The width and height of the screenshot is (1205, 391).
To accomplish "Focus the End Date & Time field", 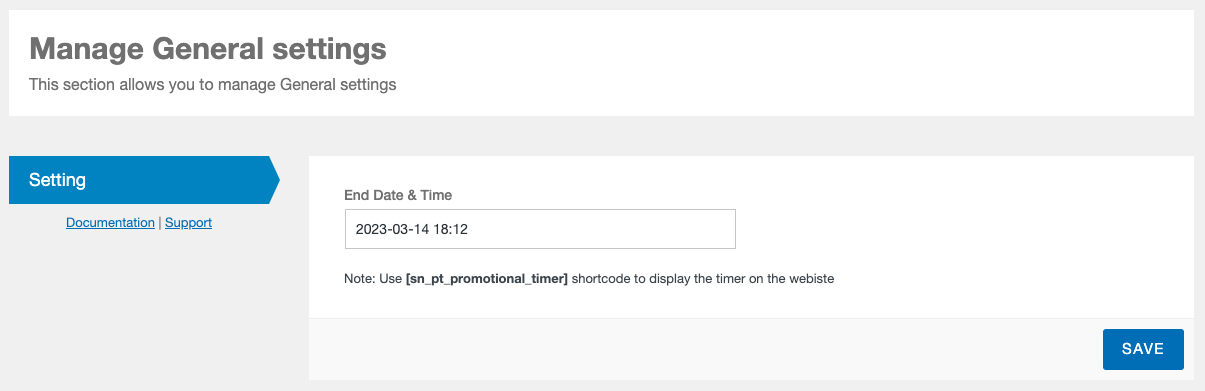I will tap(540, 229).
